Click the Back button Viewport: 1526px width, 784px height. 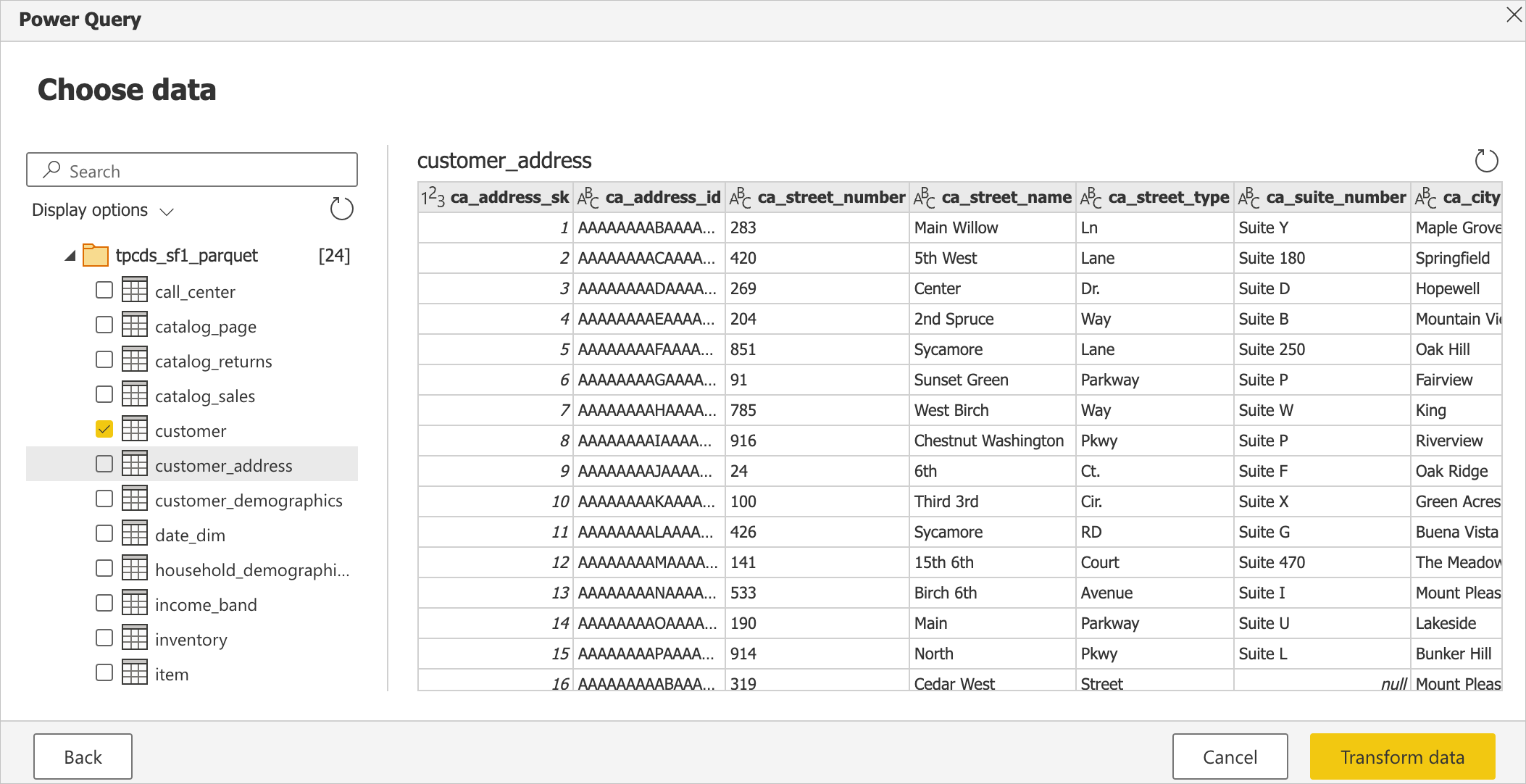pyautogui.click(x=84, y=756)
